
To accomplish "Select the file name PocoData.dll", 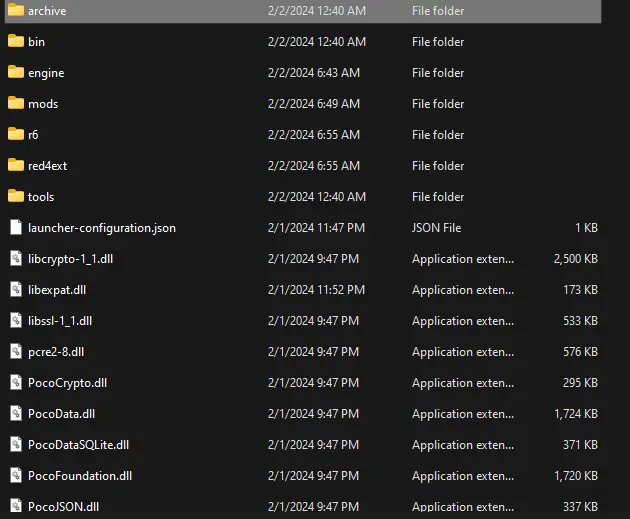I will [x=61, y=414].
